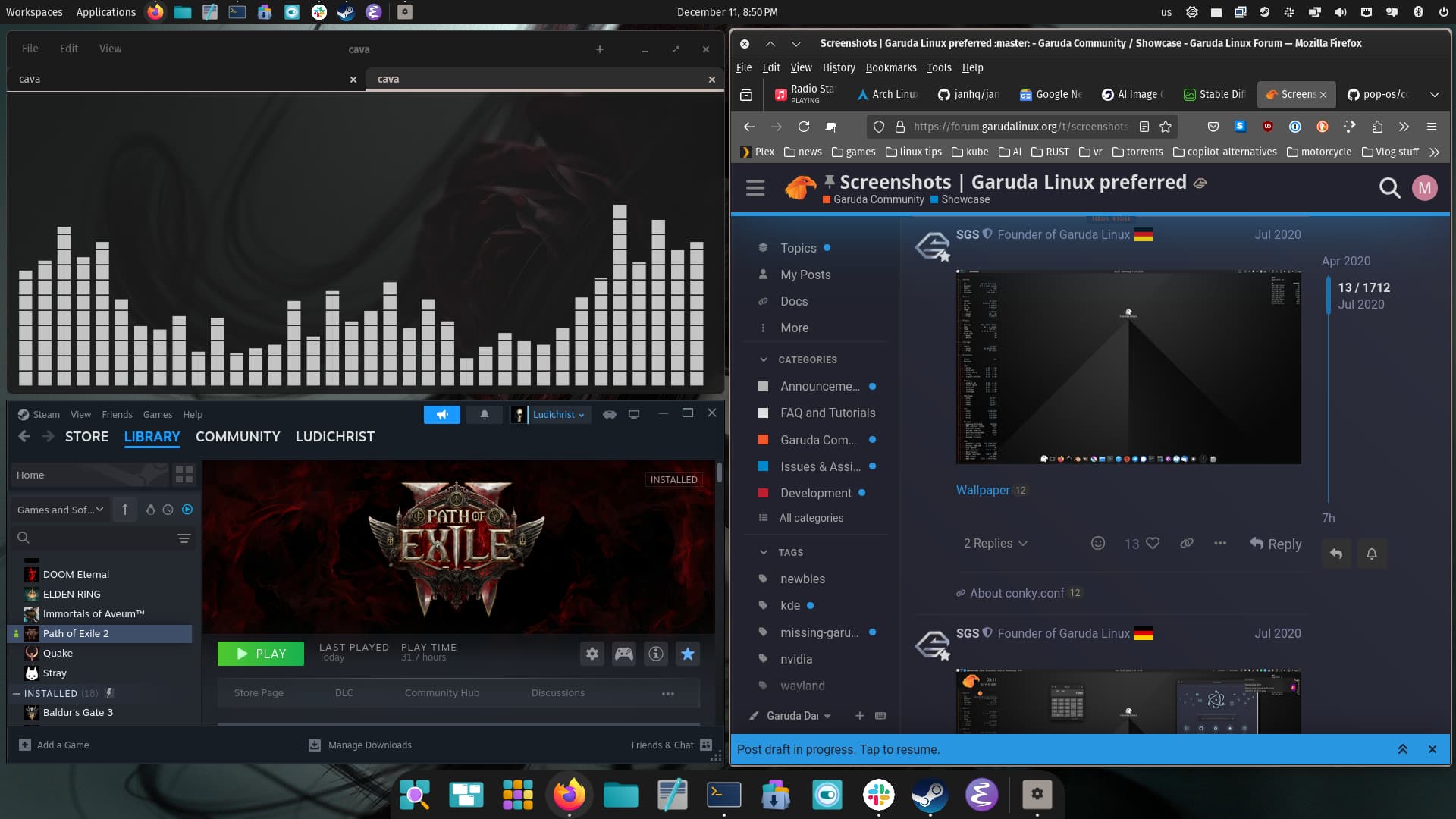Open SGS desktop screenshot thumbnail
Image resolution: width=1456 pixels, height=819 pixels.
[x=1128, y=367]
